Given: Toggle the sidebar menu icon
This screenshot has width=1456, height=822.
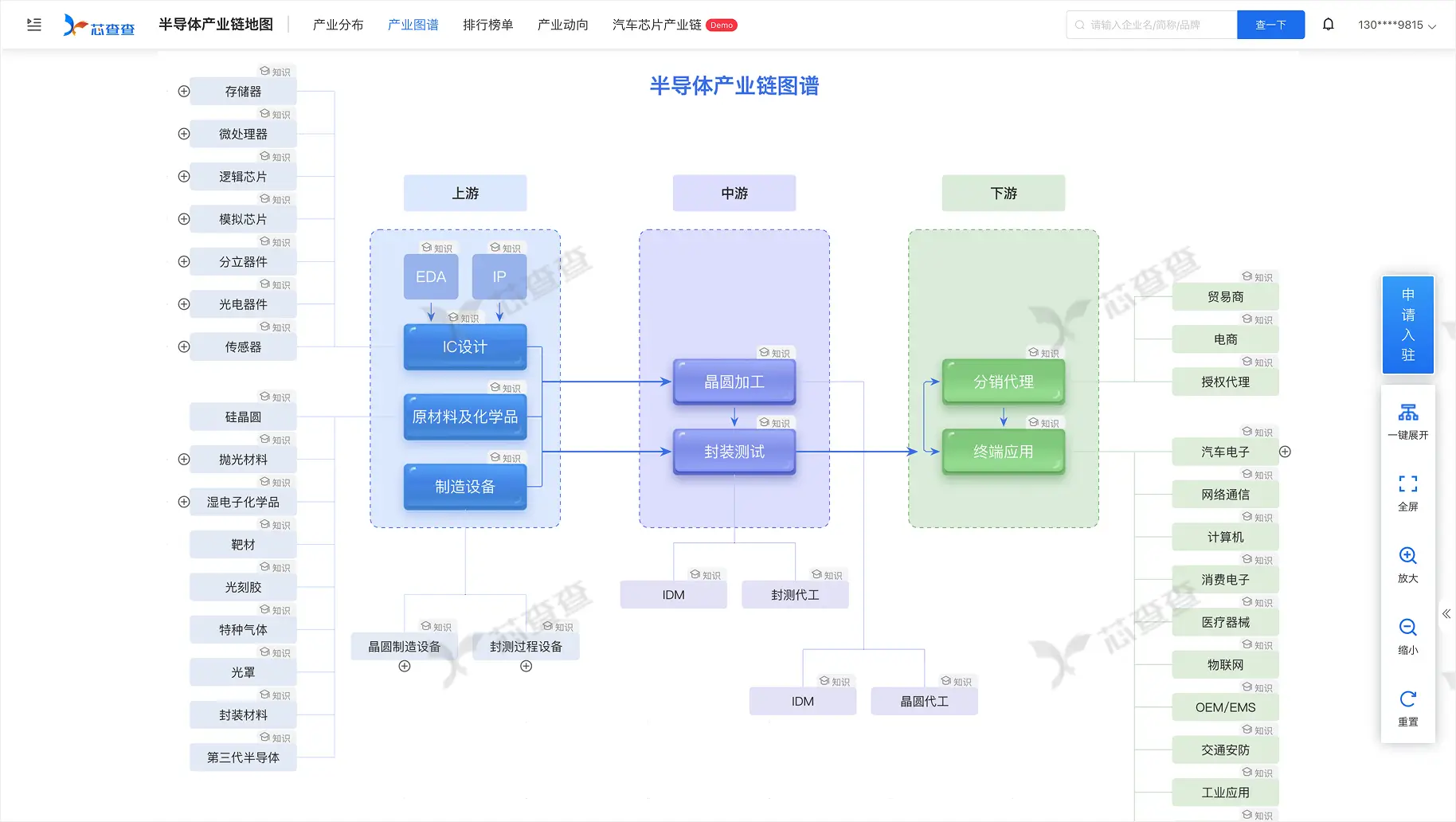Looking at the screenshot, I should [x=34, y=25].
